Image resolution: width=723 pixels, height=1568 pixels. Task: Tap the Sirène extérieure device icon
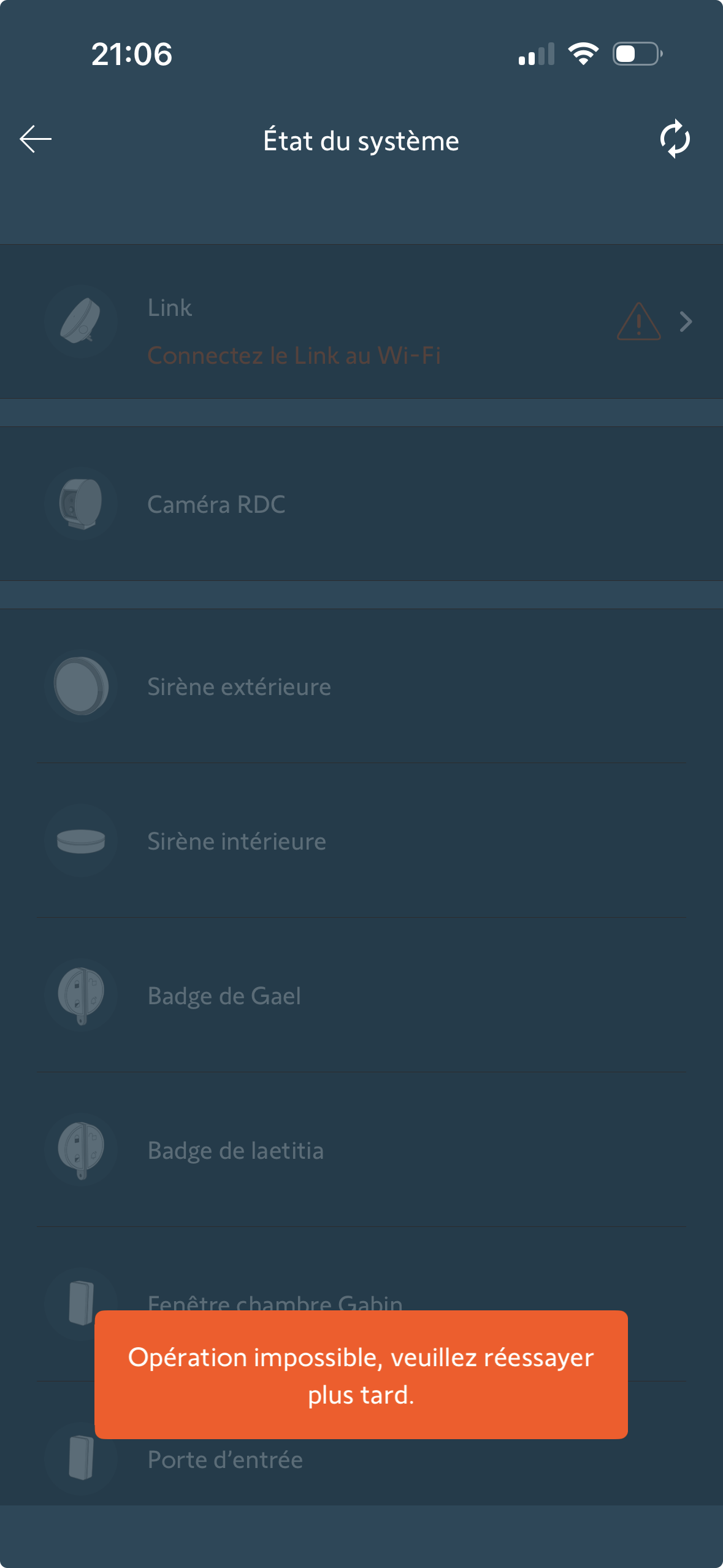pyautogui.click(x=81, y=686)
